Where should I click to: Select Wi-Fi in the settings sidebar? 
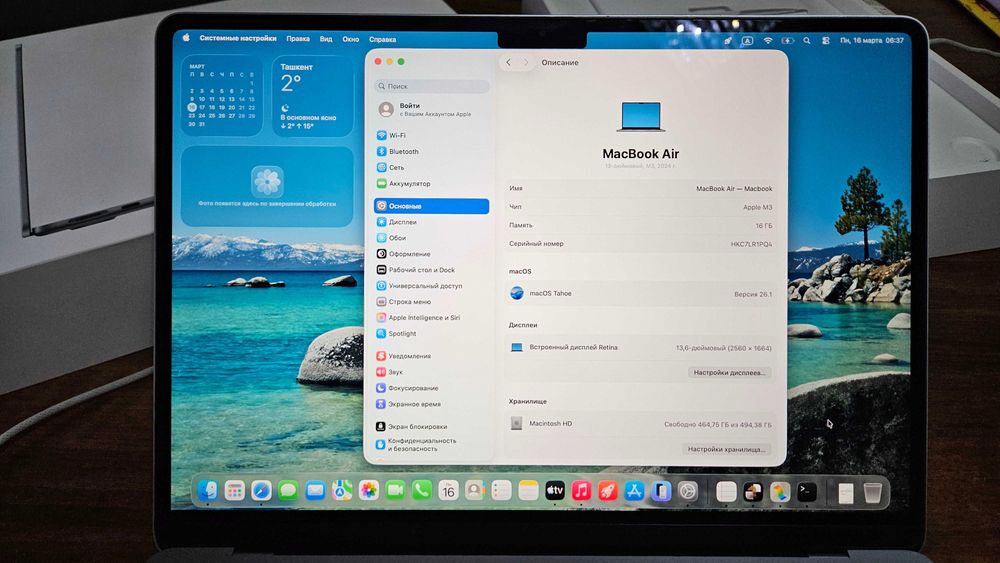(x=432, y=135)
